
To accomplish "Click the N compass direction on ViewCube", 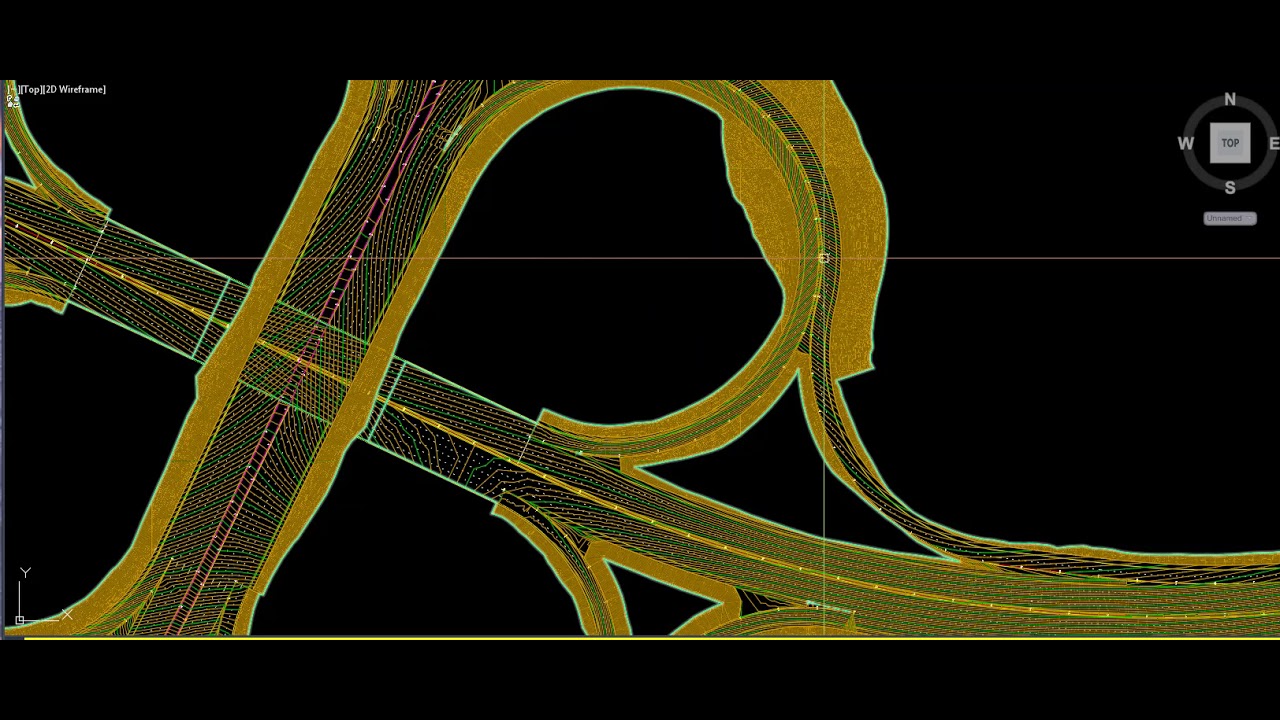I will click(x=1230, y=100).
